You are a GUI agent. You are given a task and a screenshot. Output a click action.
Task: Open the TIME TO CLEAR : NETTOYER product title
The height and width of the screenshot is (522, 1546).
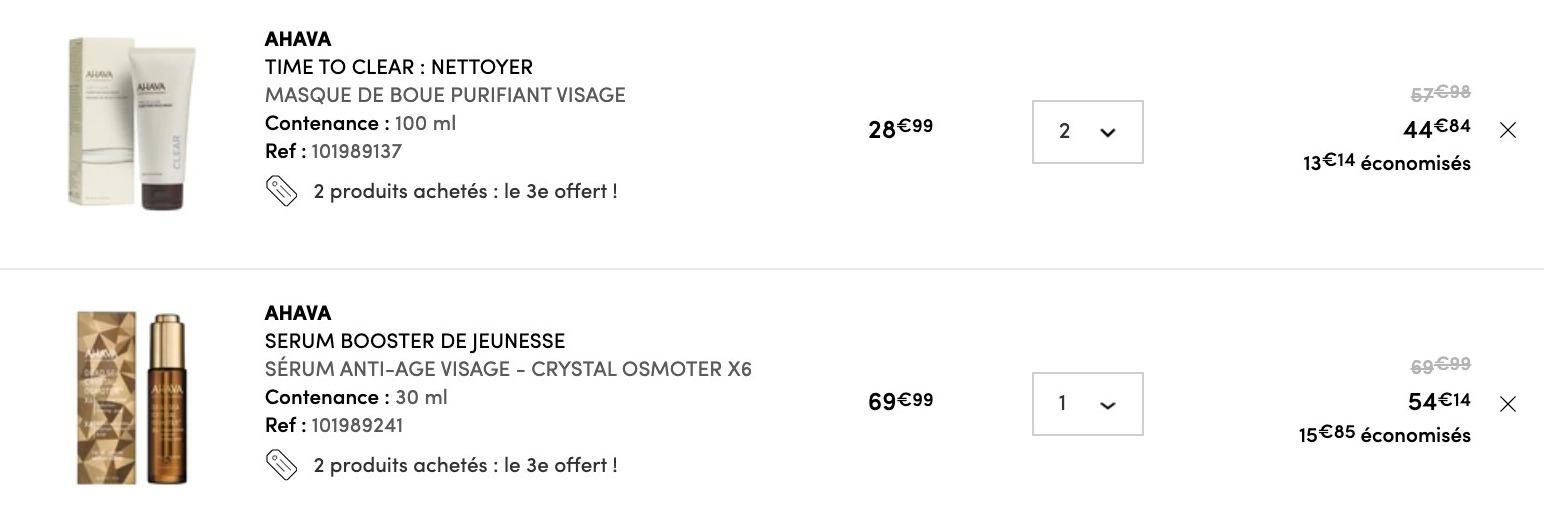(x=399, y=67)
